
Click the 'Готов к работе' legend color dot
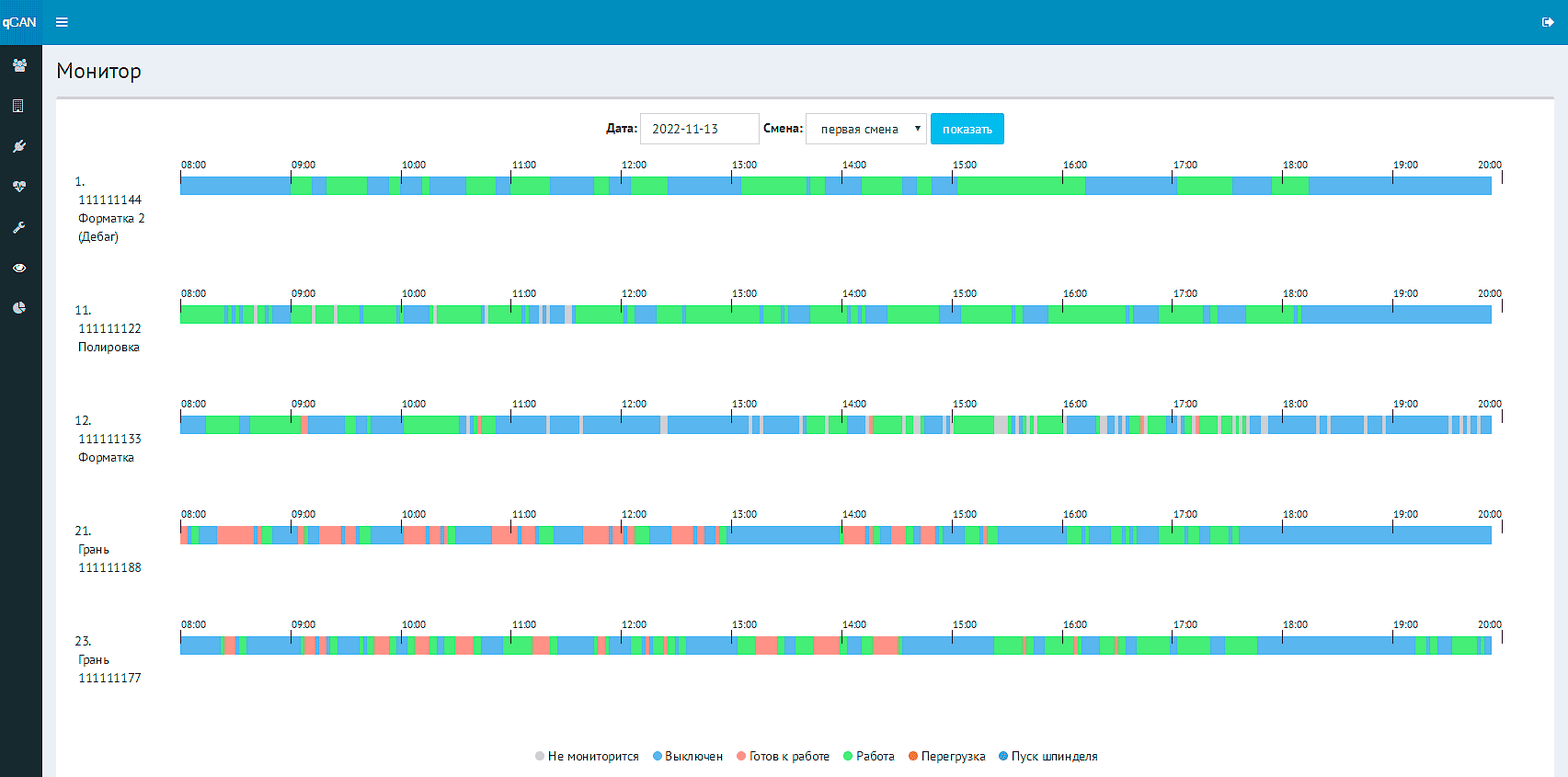click(741, 757)
